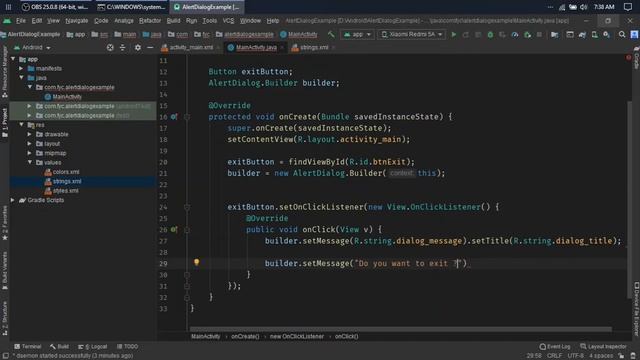Open the TODO tool window
The height and width of the screenshot is (360, 640).
pos(127,347)
